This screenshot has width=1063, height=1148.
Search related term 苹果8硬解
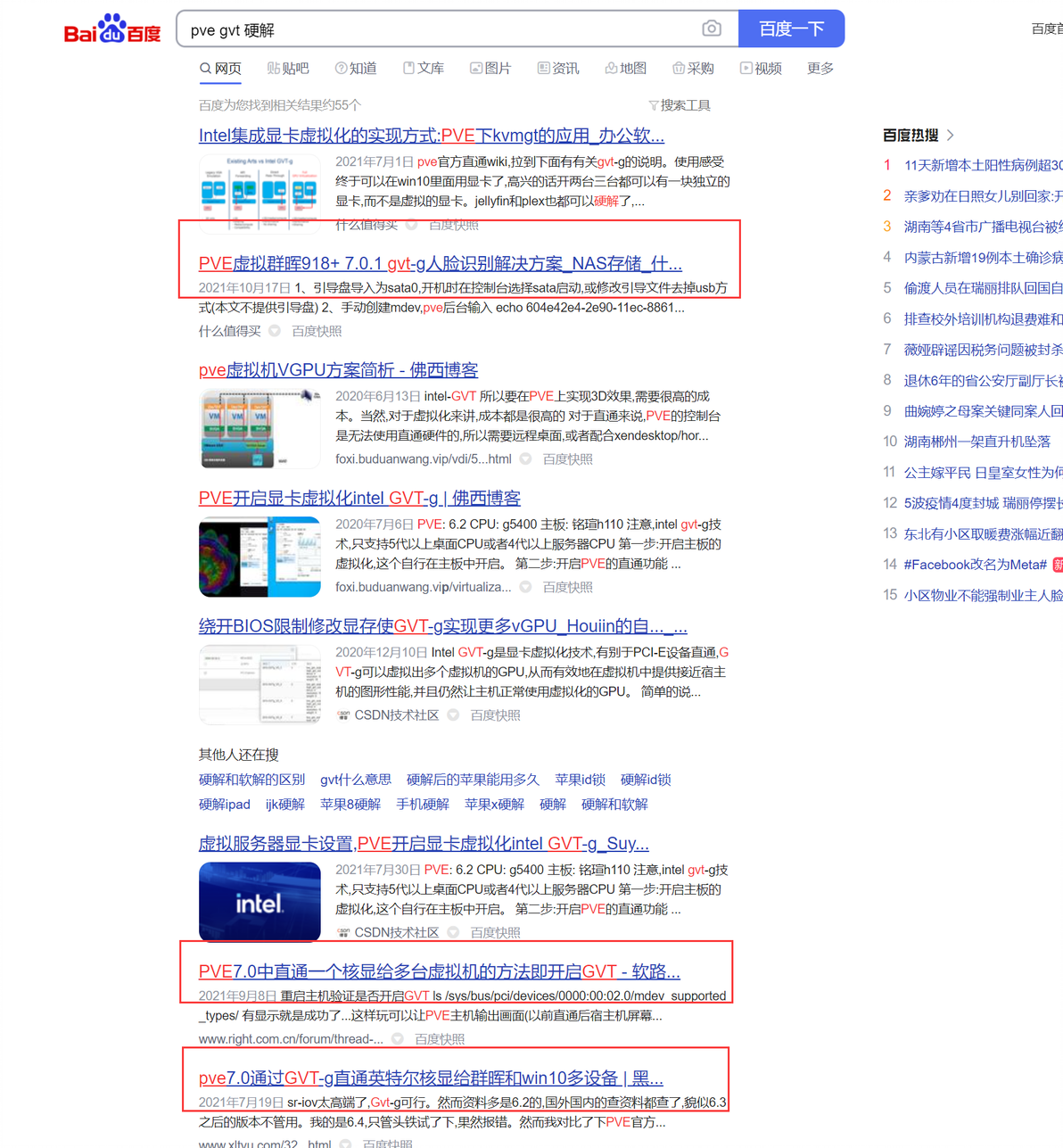[x=350, y=805]
